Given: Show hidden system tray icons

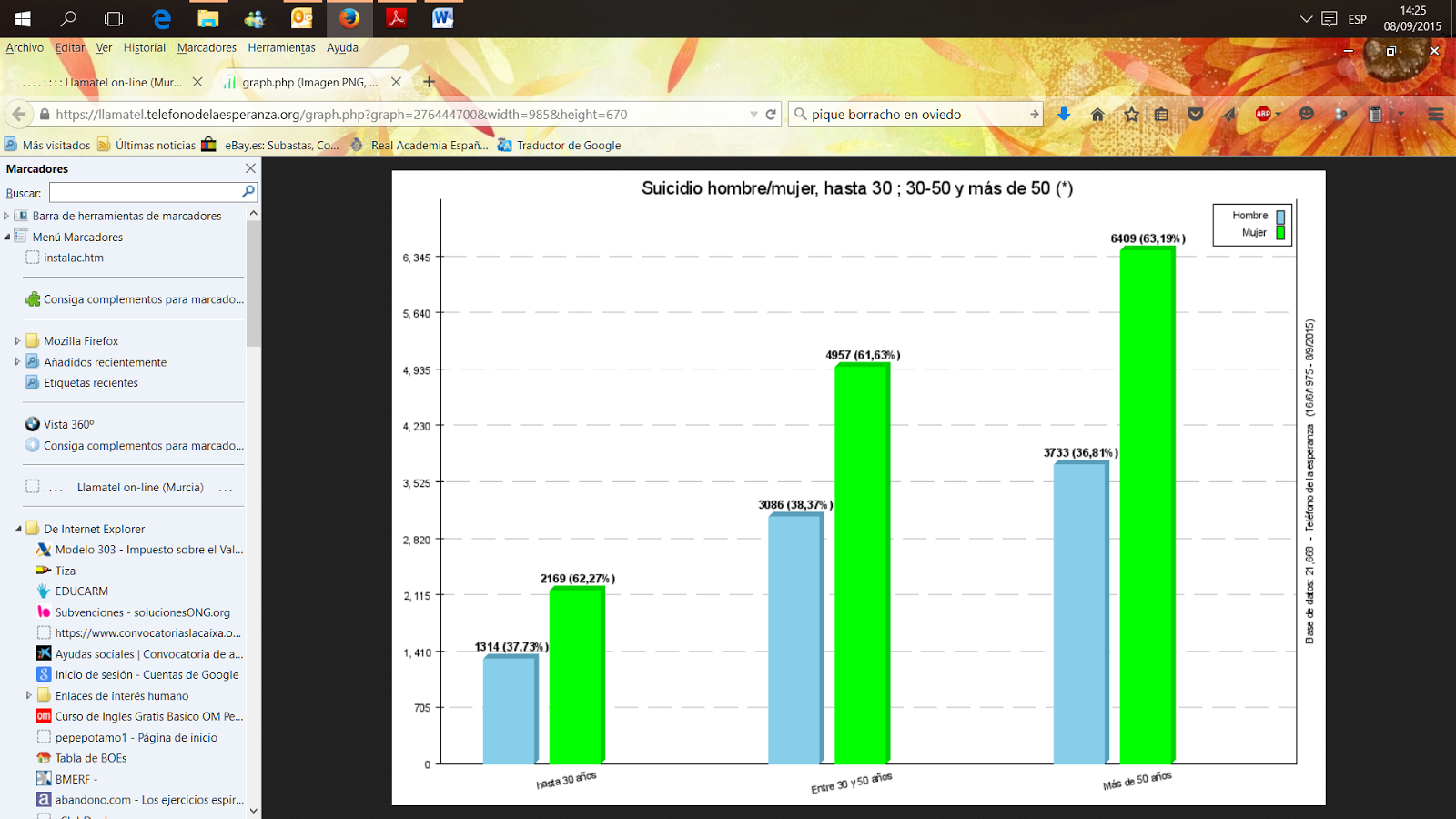Looking at the screenshot, I should coord(1307,18).
